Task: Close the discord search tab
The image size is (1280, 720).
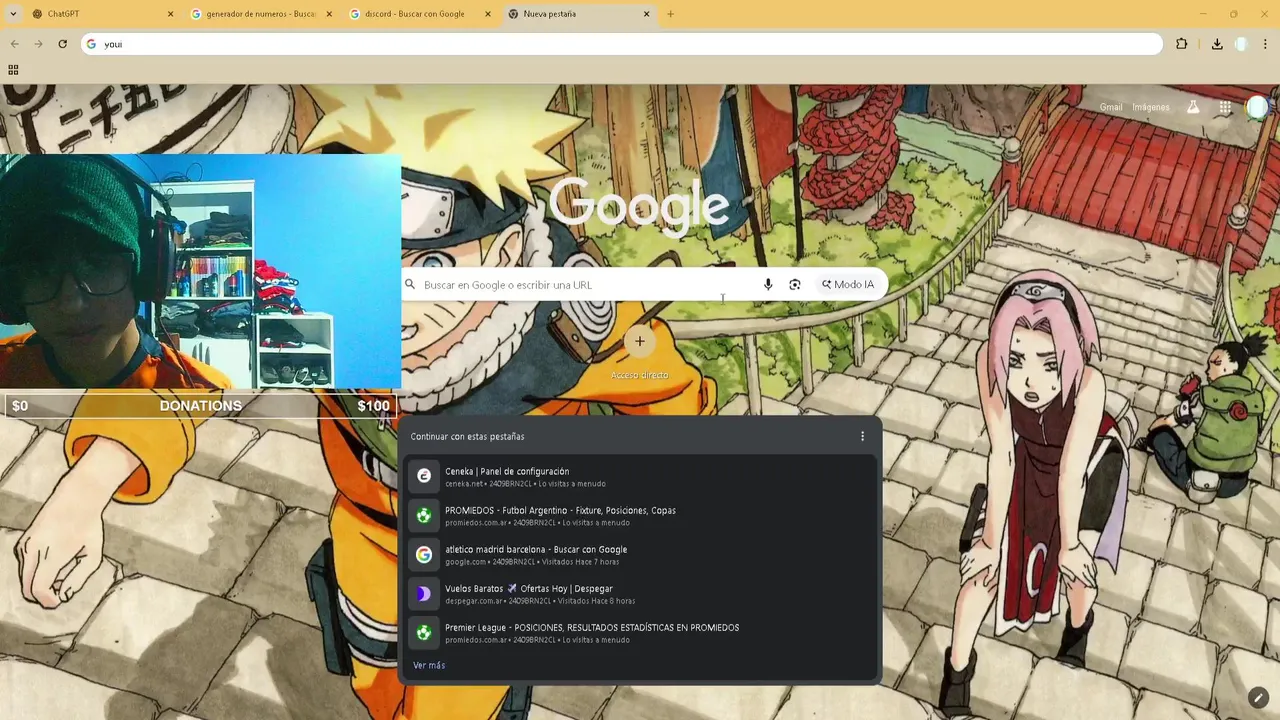Action: [488, 14]
